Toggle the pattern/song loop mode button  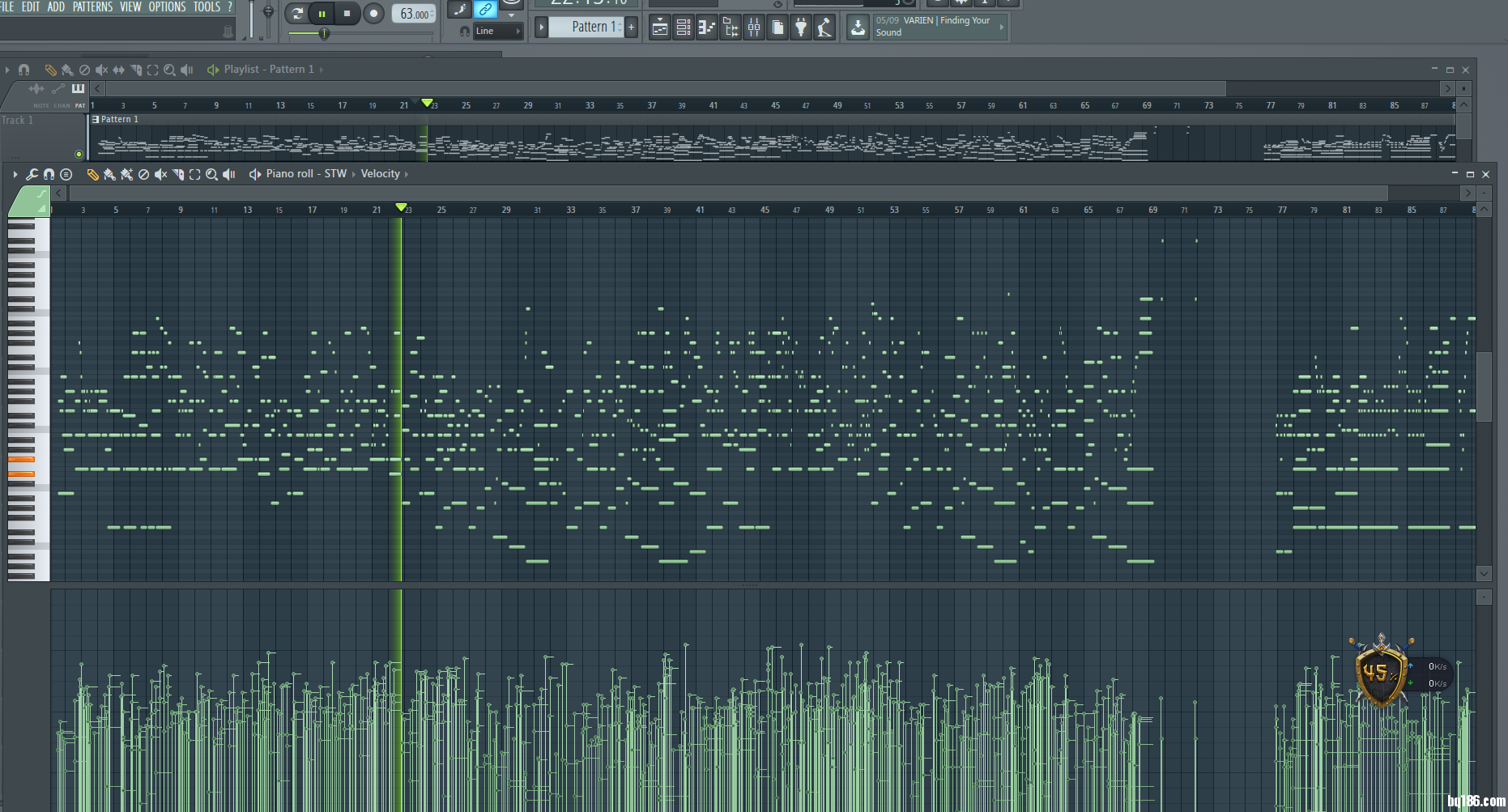point(297,13)
